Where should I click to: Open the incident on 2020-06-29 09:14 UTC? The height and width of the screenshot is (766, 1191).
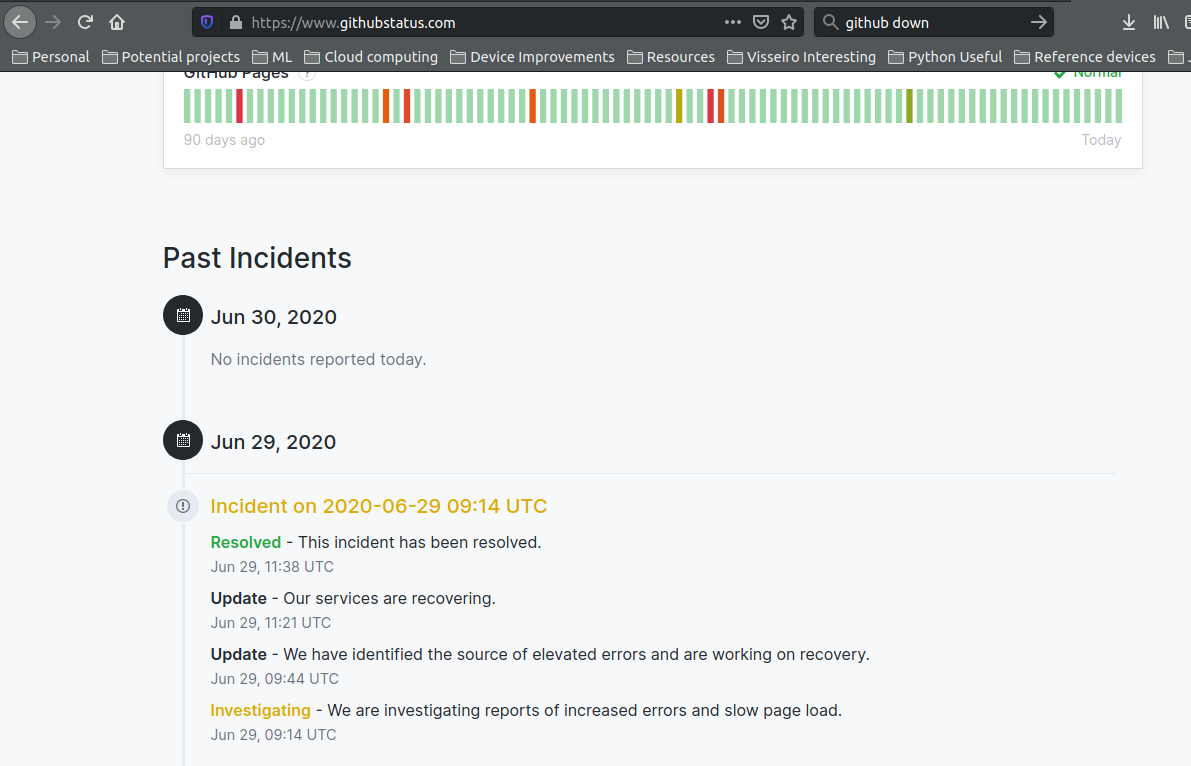[x=378, y=506]
